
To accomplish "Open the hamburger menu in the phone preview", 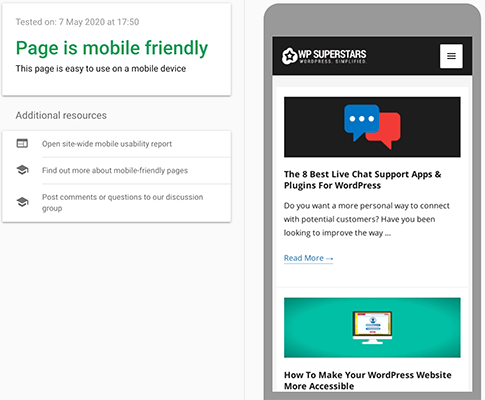I will pyautogui.click(x=451, y=56).
